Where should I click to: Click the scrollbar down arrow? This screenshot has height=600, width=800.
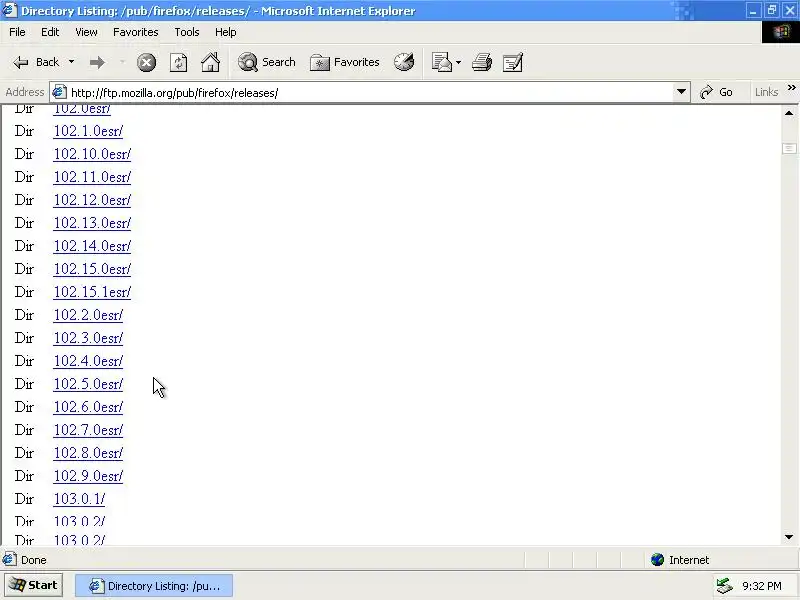[789, 537]
